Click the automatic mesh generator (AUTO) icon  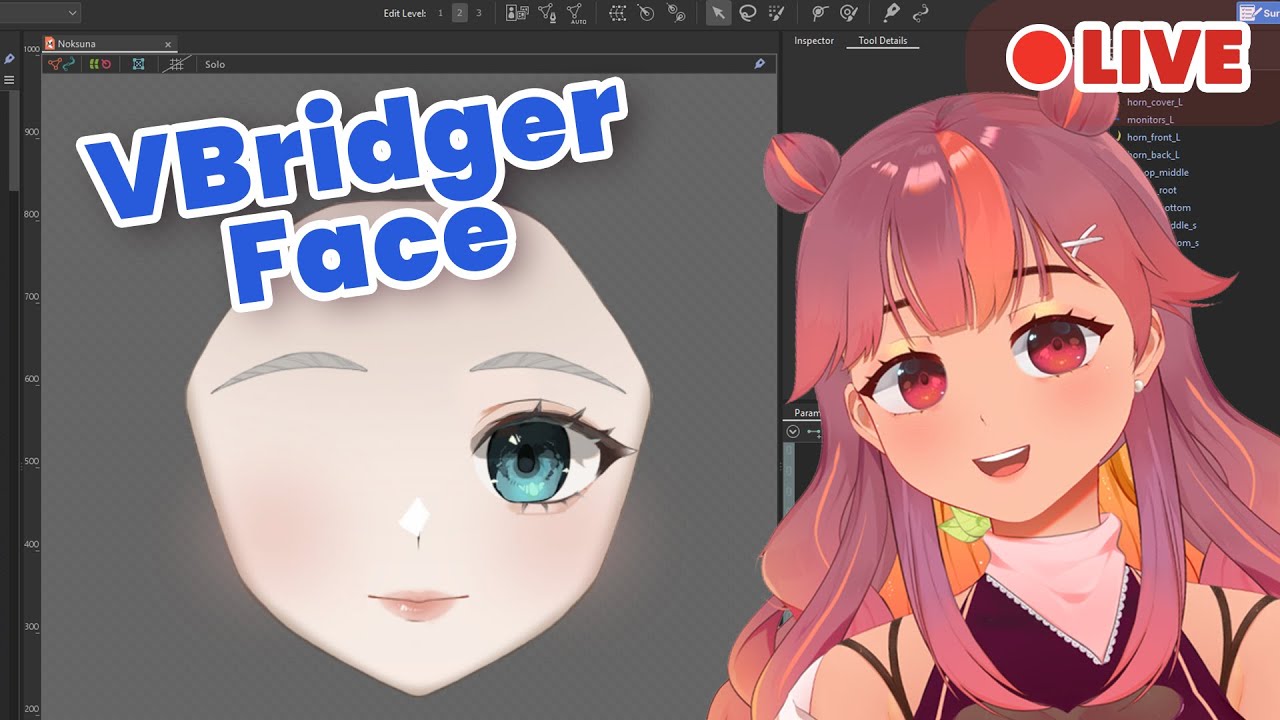(577, 13)
